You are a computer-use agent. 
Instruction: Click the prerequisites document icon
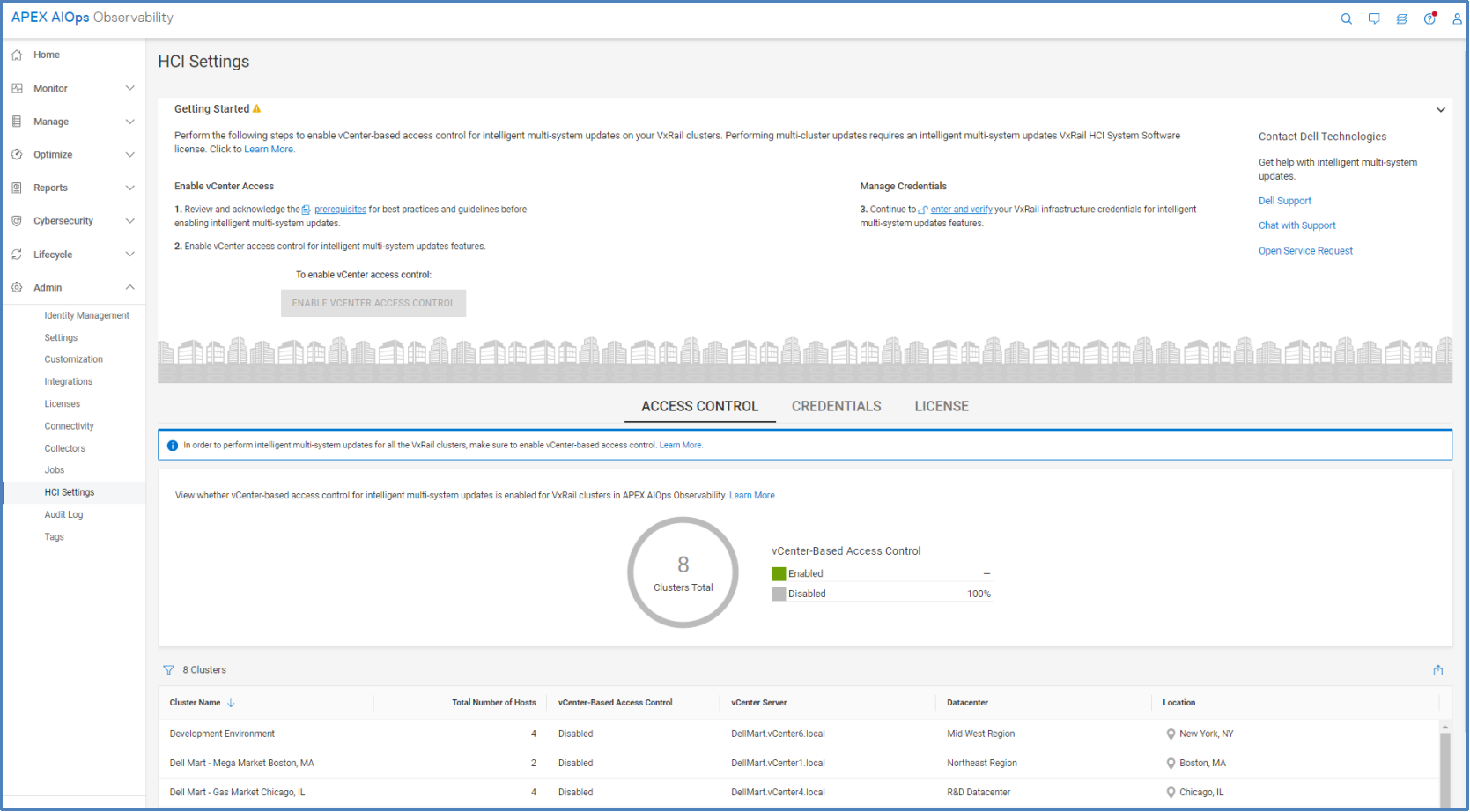point(307,210)
